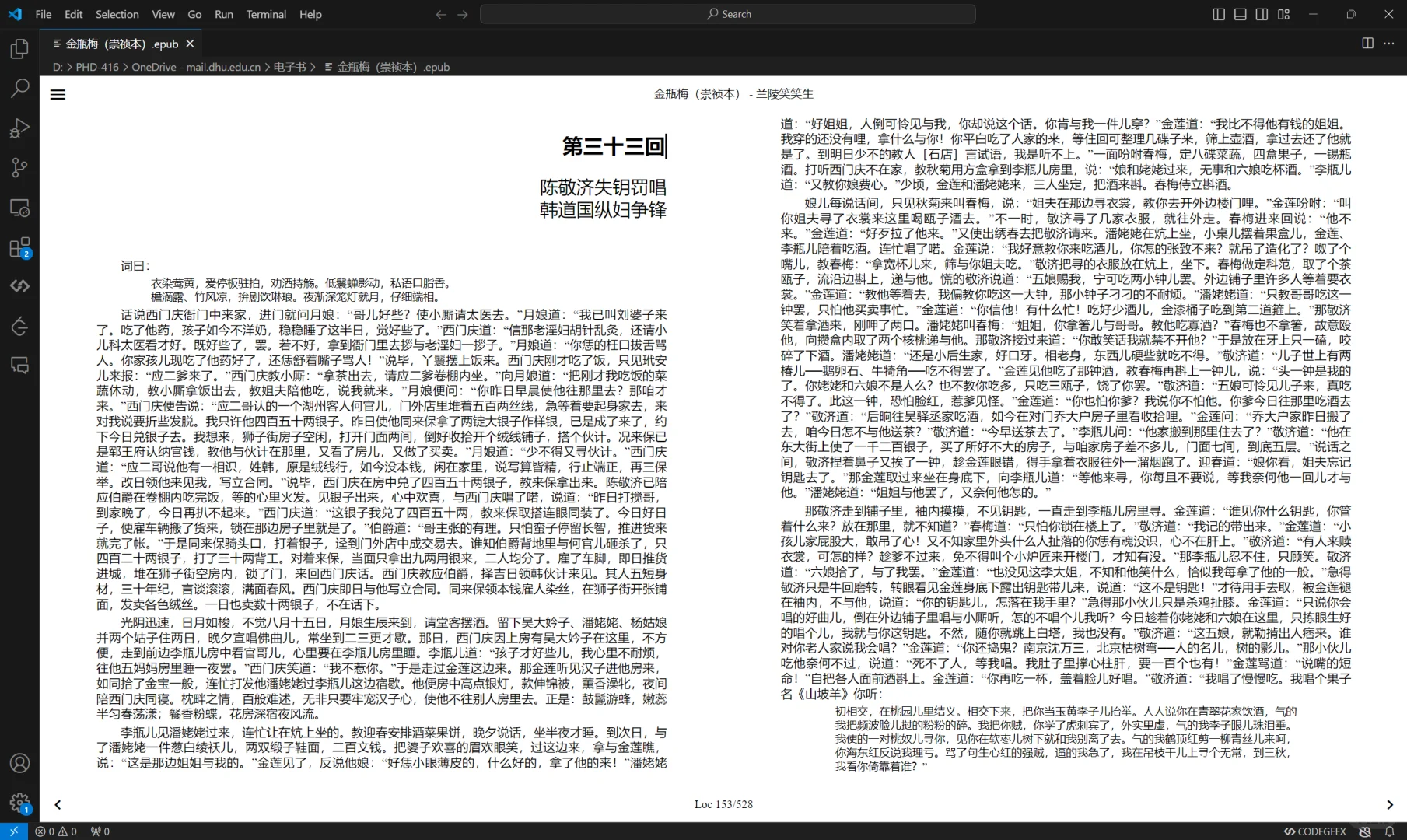Open the arrow-shaped view above the chat icon
1407x840 pixels.
point(19,326)
